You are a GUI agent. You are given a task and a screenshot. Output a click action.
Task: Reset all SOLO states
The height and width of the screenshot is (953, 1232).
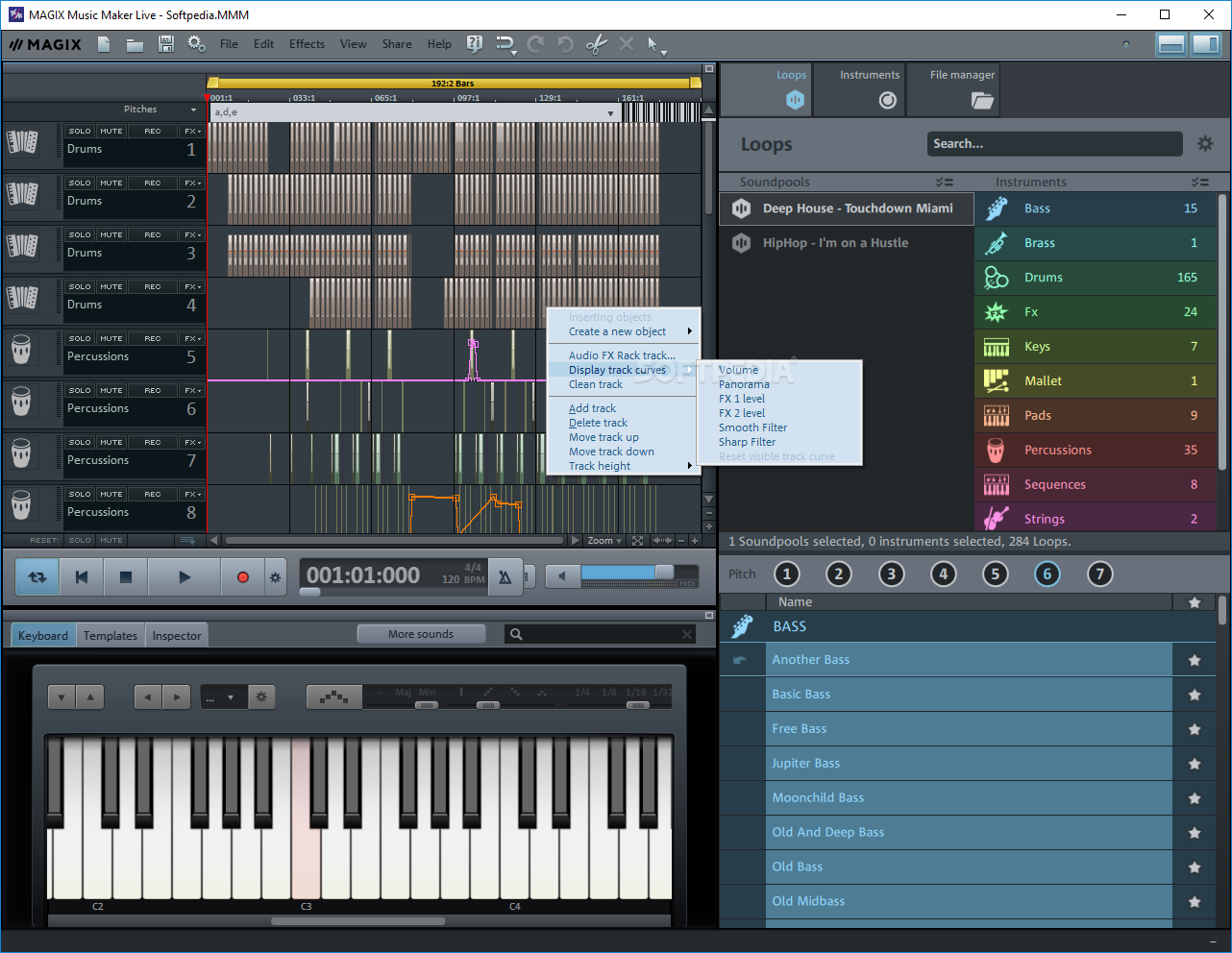coord(80,541)
